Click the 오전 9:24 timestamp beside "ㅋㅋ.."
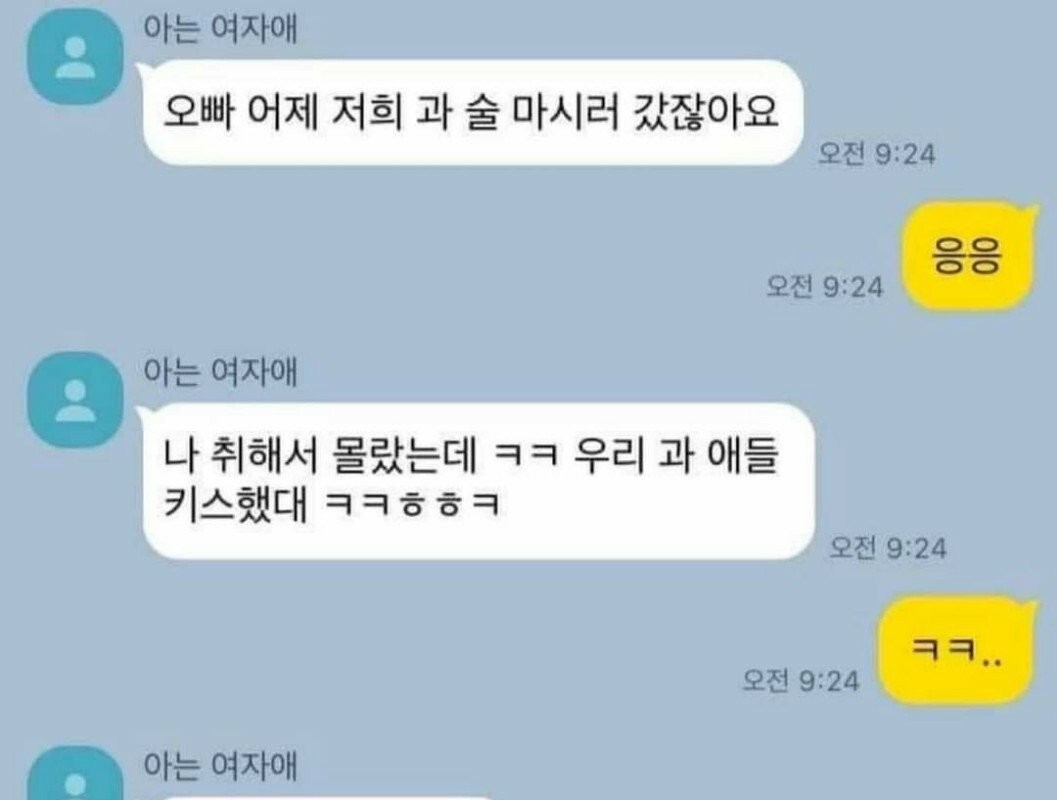Image resolution: width=1057 pixels, height=800 pixels. [x=801, y=680]
